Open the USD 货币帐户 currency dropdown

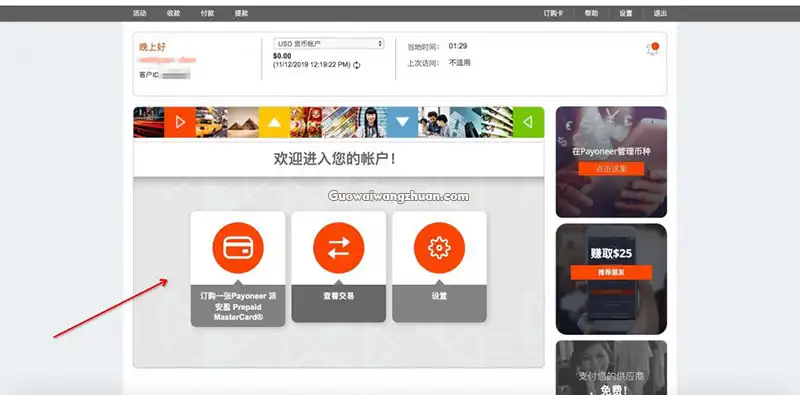[x=329, y=44]
